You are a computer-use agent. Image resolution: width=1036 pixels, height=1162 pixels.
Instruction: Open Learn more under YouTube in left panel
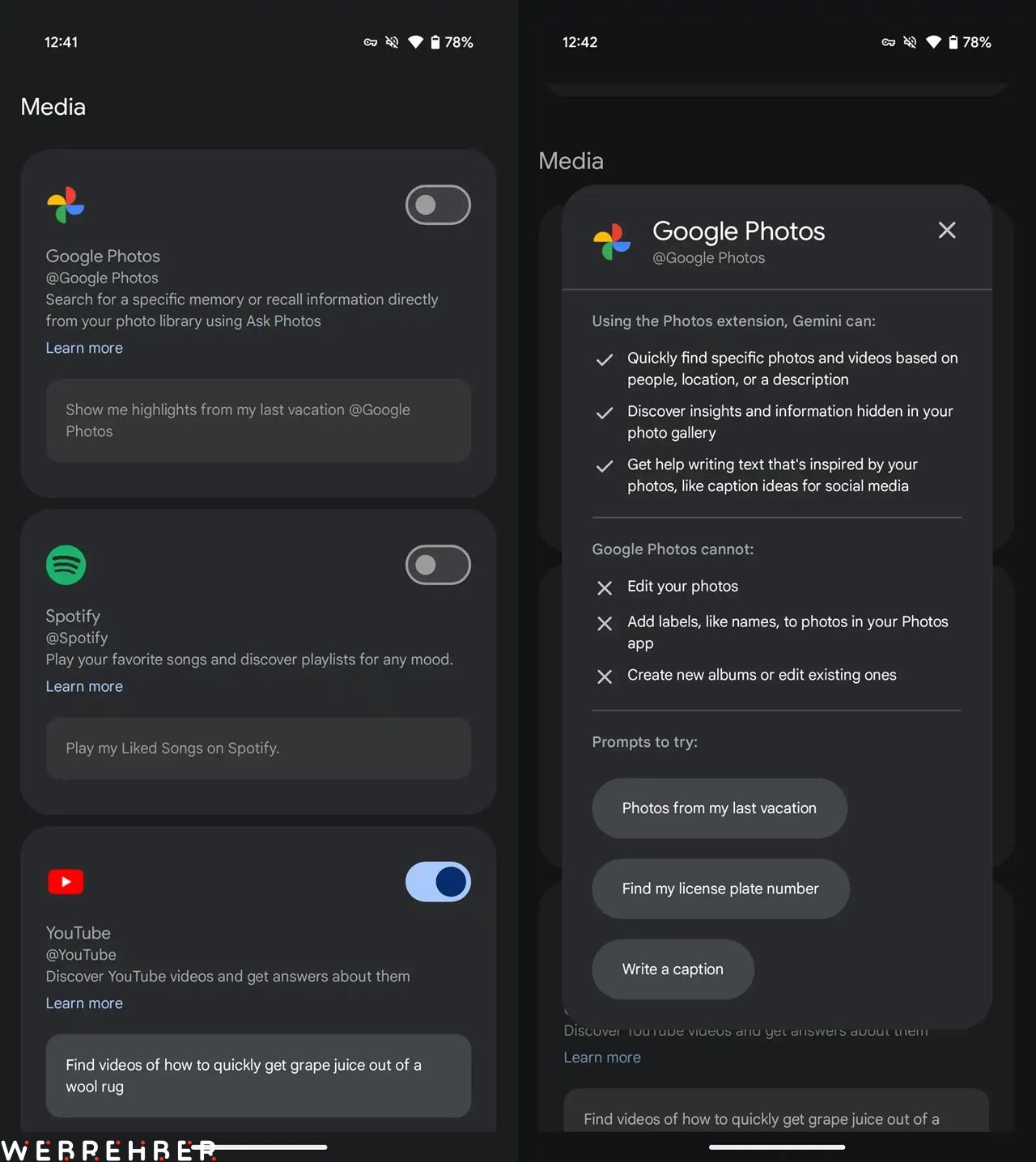click(x=84, y=1003)
